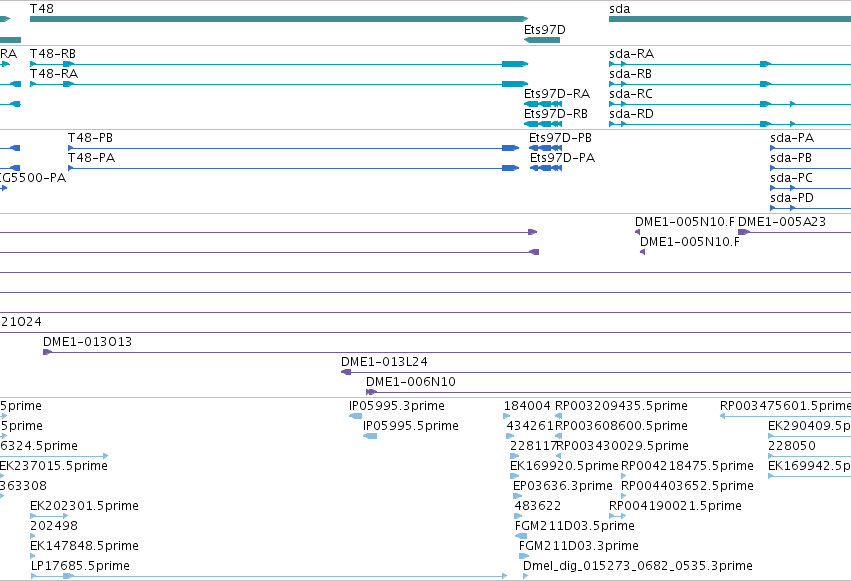
Task: Select the RP004403652.5prime label
Action: point(687,486)
